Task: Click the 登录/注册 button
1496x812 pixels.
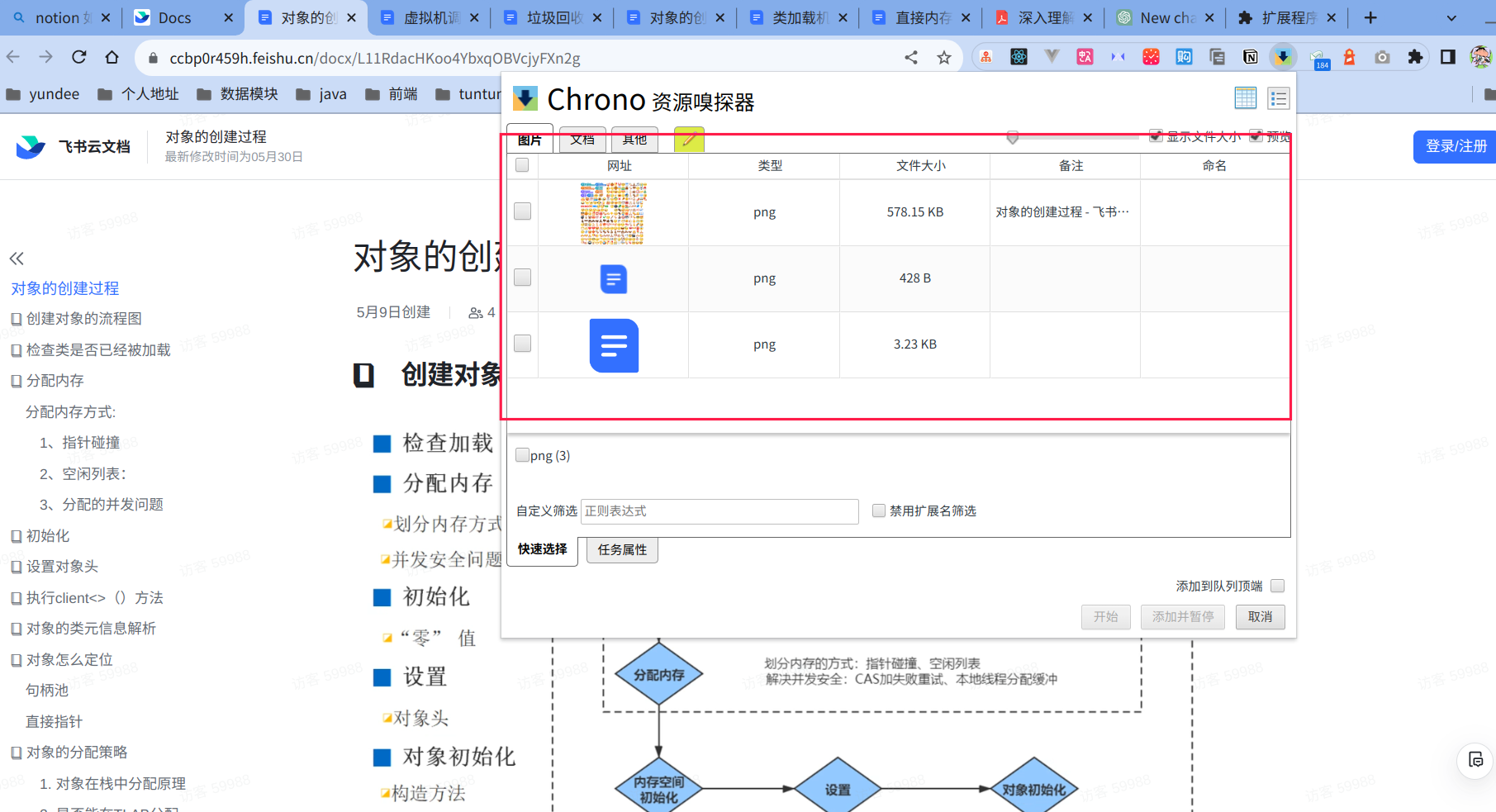Action: 1456,146
